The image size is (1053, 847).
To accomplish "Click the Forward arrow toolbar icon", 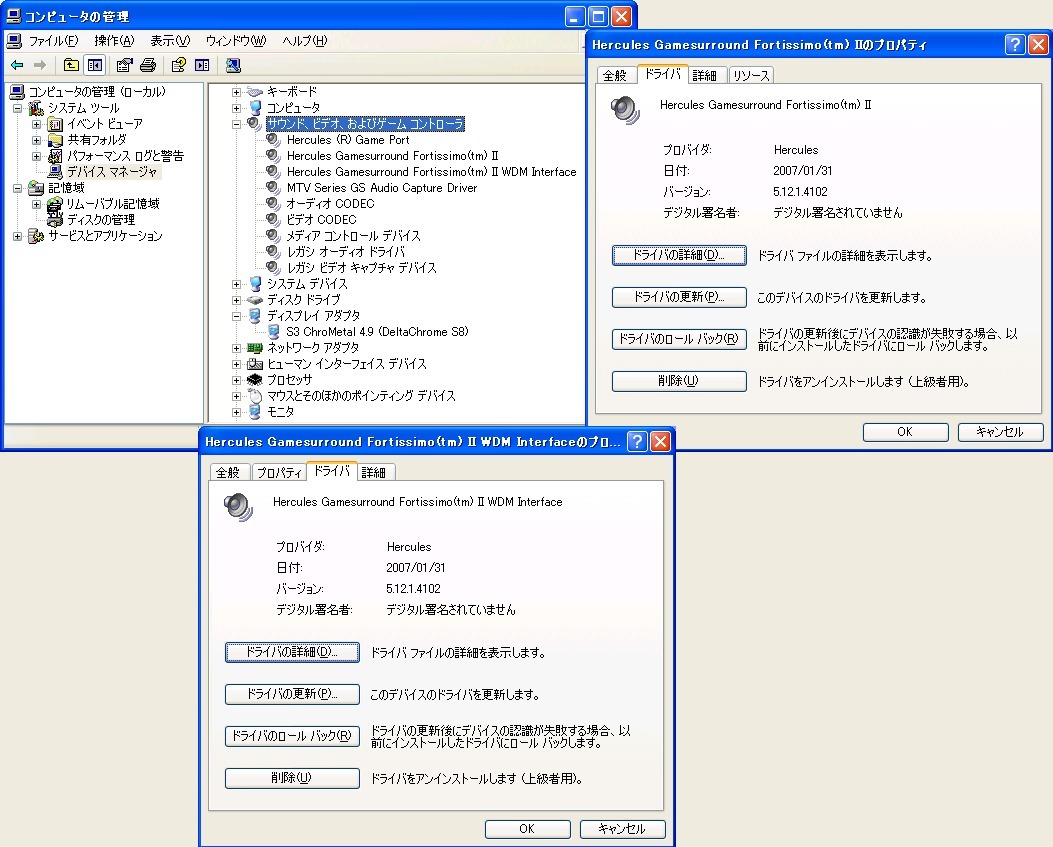I will (x=40, y=65).
